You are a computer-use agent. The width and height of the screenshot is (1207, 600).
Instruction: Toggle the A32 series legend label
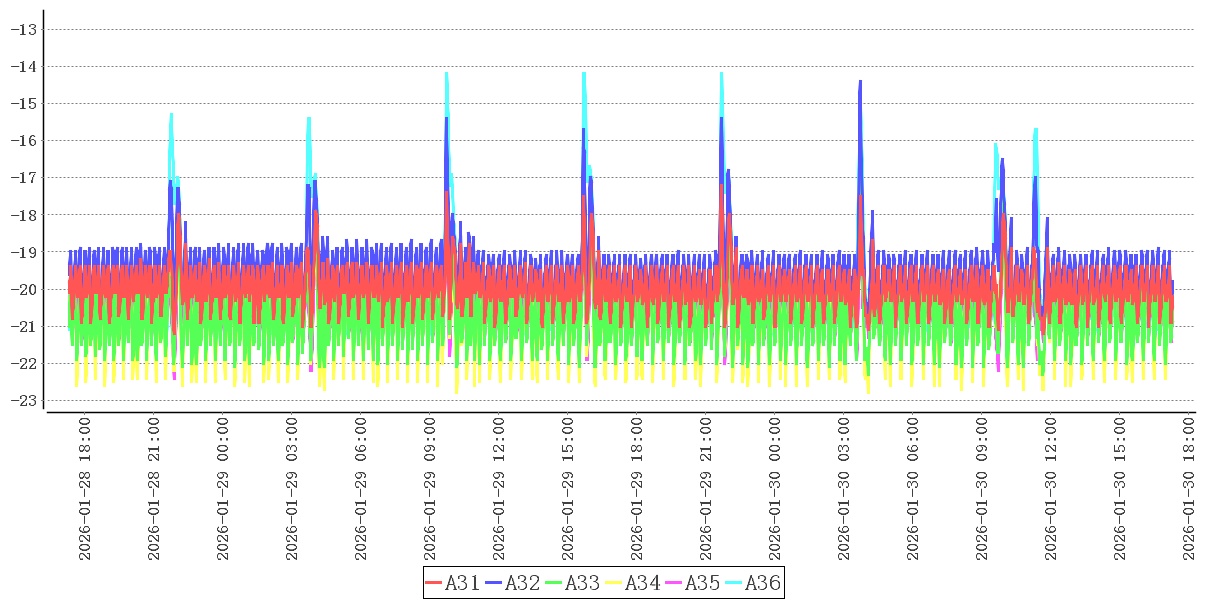coord(522,583)
